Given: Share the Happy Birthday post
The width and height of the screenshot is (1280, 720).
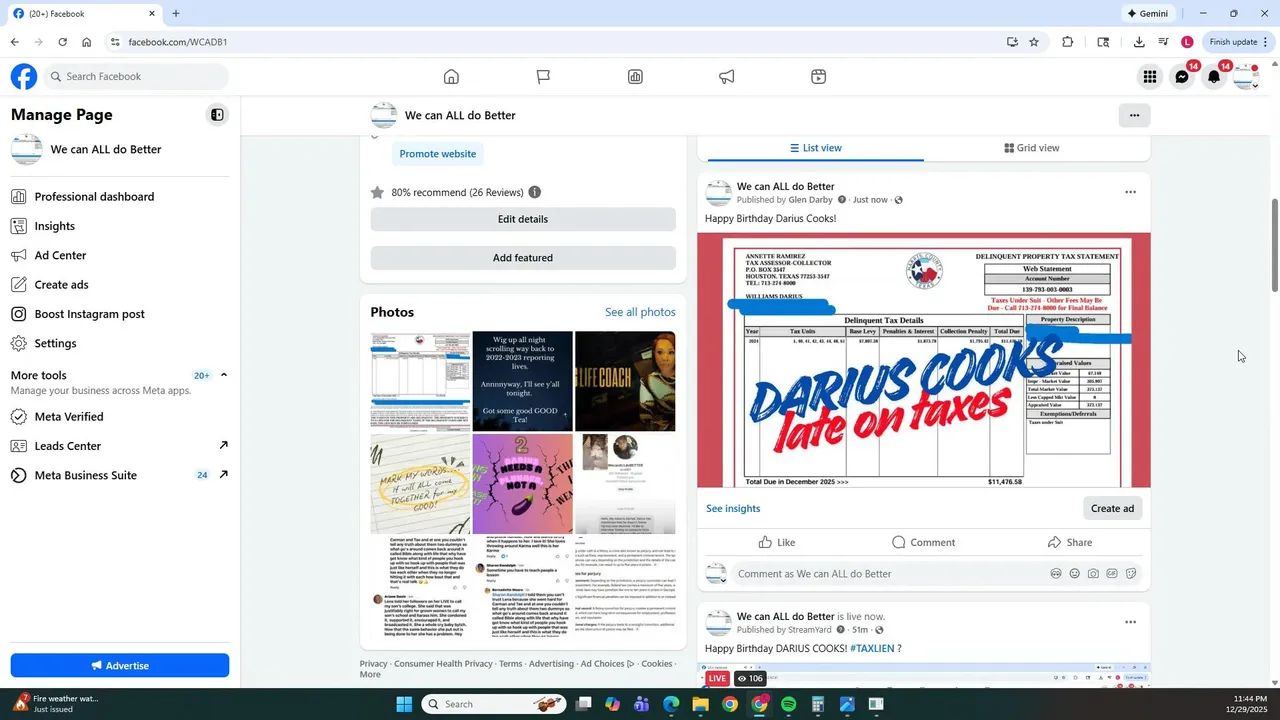Looking at the screenshot, I should (1070, 542).
